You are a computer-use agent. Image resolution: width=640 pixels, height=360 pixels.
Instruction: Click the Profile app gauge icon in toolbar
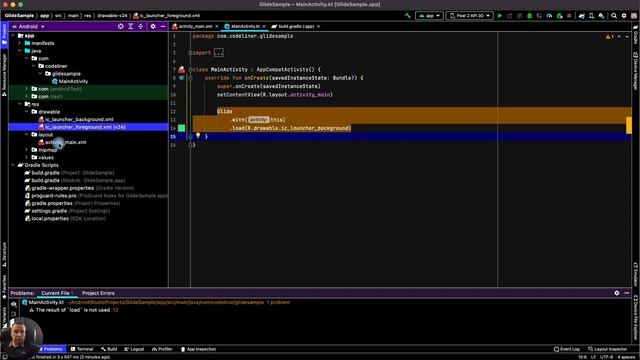[x=549, y=16]
